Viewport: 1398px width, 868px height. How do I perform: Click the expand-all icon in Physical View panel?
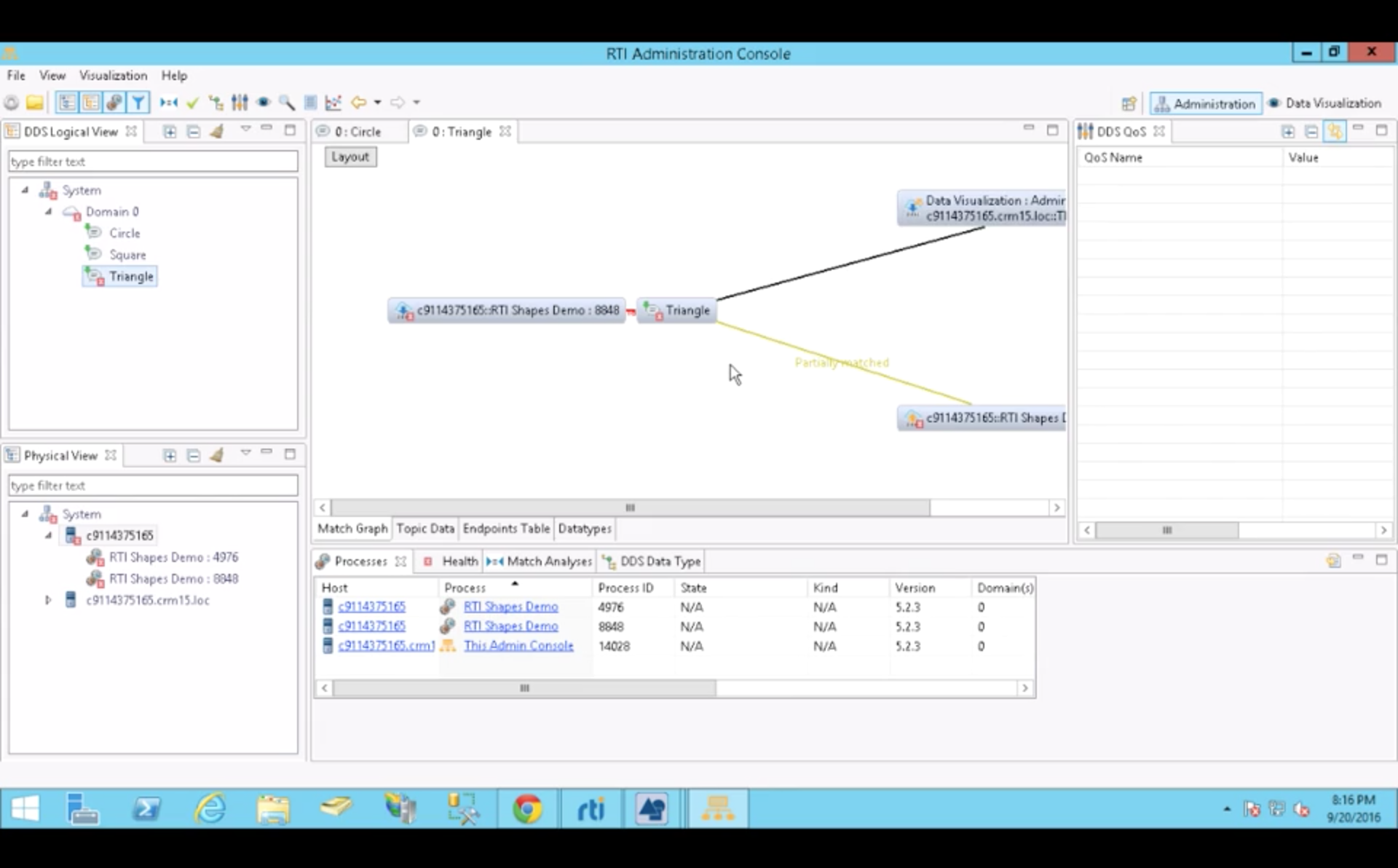point(170,454)
